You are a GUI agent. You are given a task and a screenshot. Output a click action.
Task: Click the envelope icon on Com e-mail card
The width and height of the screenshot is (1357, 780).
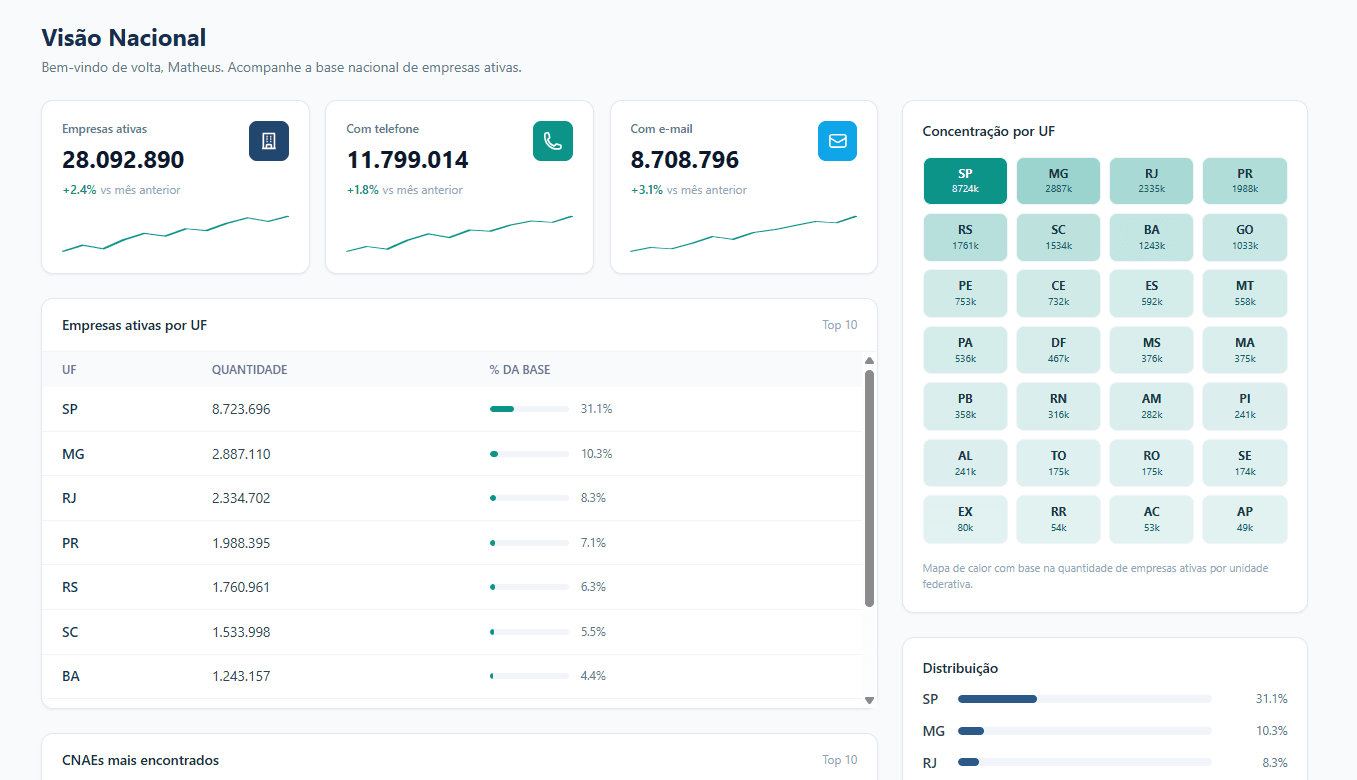pos(837,141)
